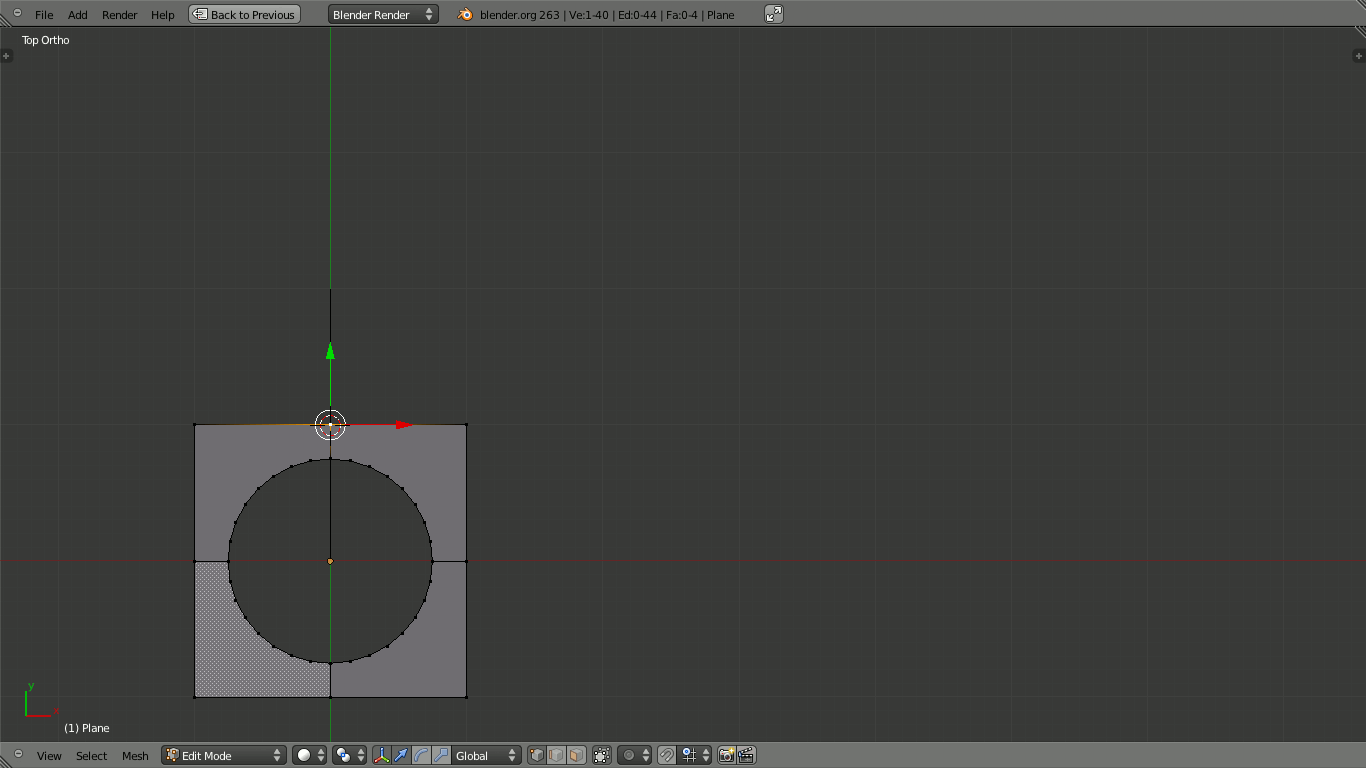
Task: Enable snapping with the magnet toggle
Action: tap(664, 755)
